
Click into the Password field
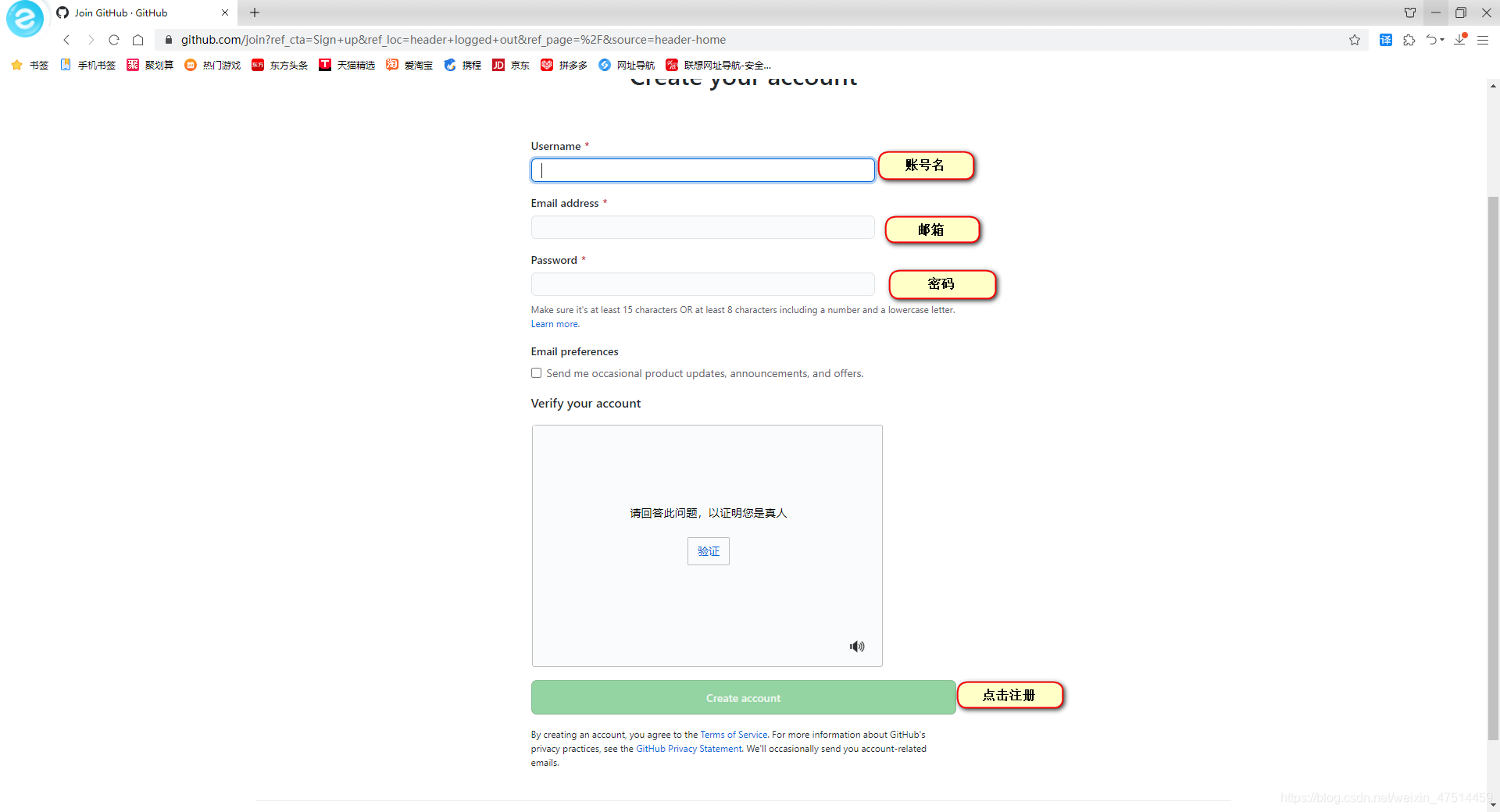702,284
